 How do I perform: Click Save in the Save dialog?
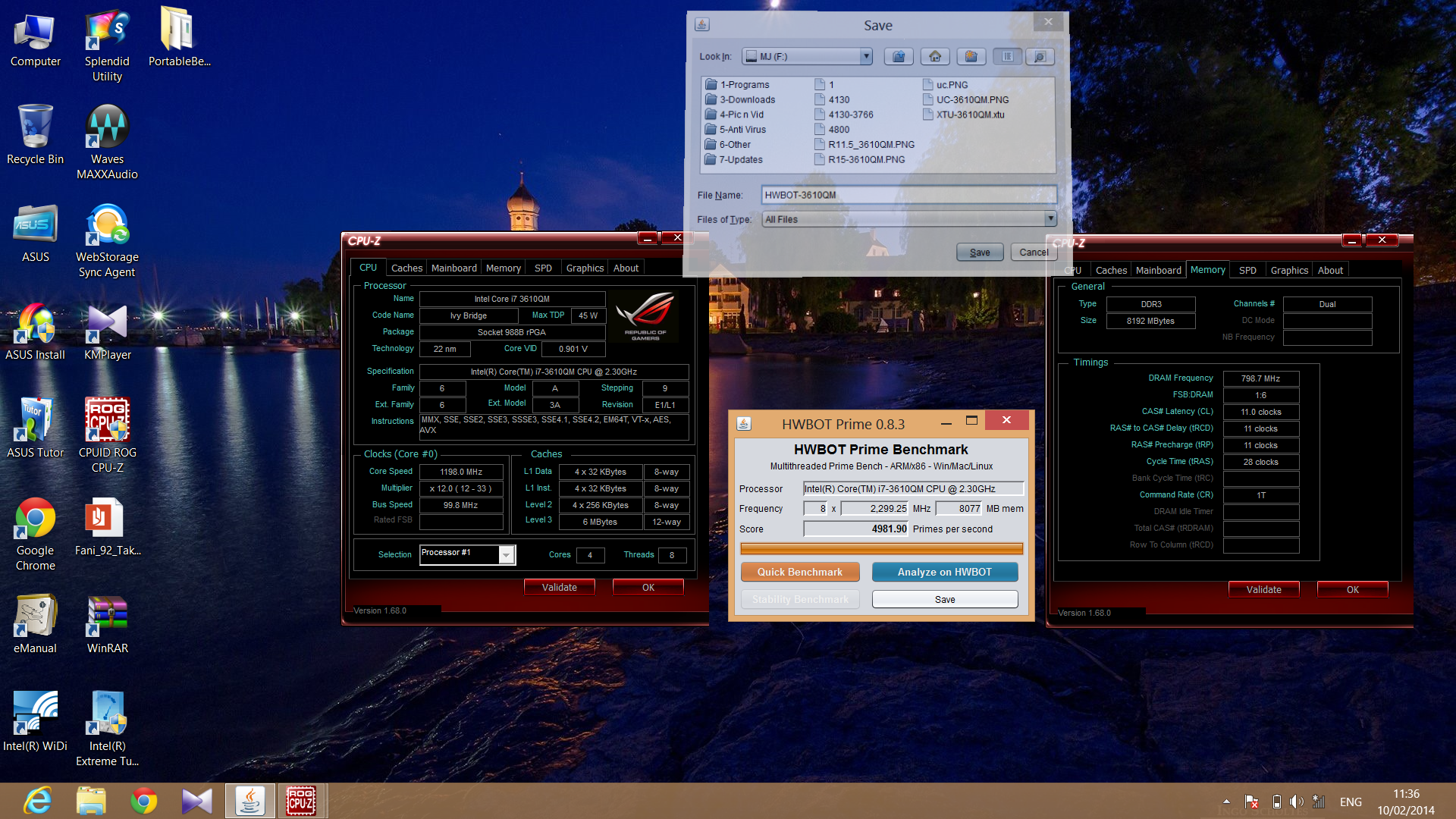[980, 253]
